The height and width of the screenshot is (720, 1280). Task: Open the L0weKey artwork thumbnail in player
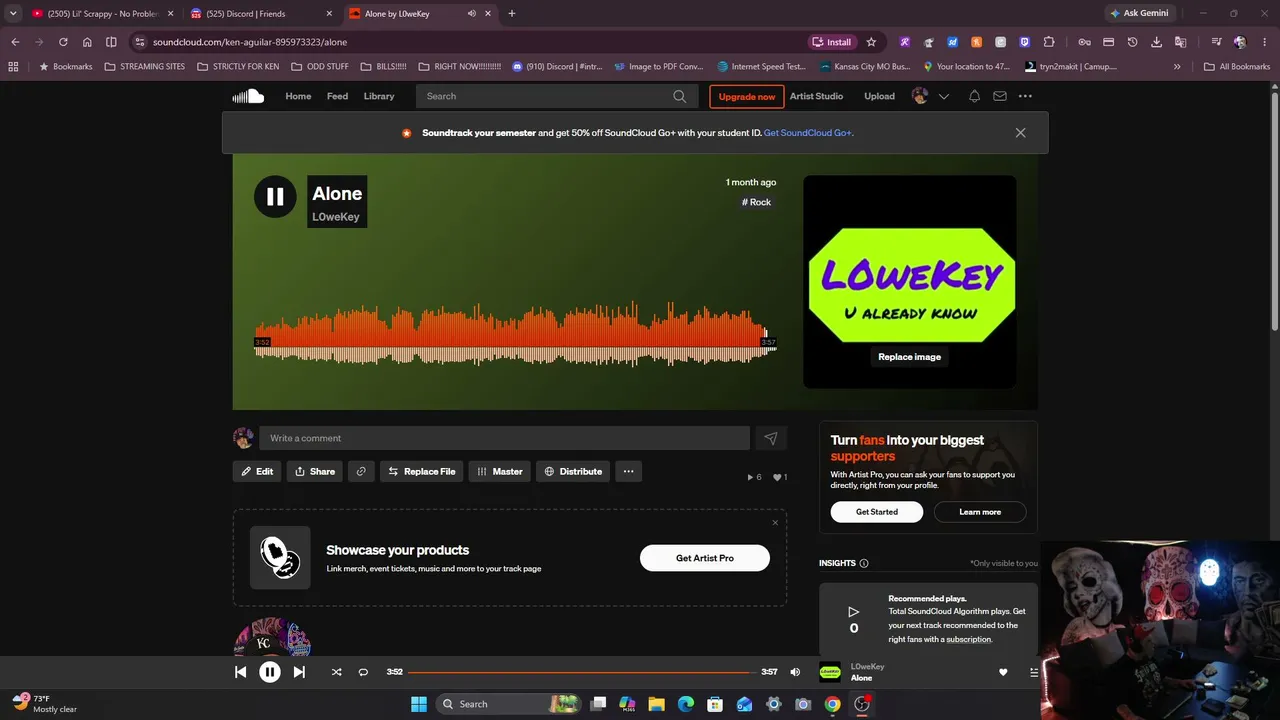click(x=830, y=672)
